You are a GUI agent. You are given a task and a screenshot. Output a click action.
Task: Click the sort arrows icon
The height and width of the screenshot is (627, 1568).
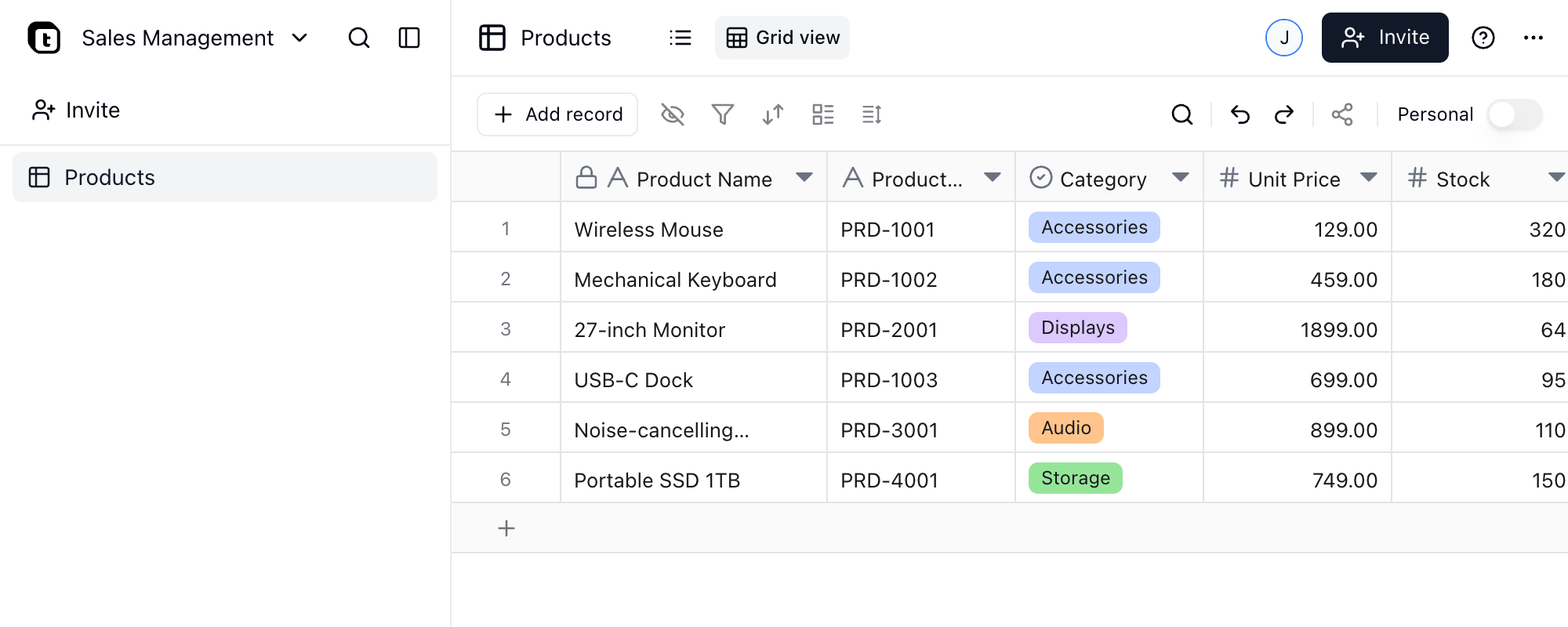tap(773, 114)
